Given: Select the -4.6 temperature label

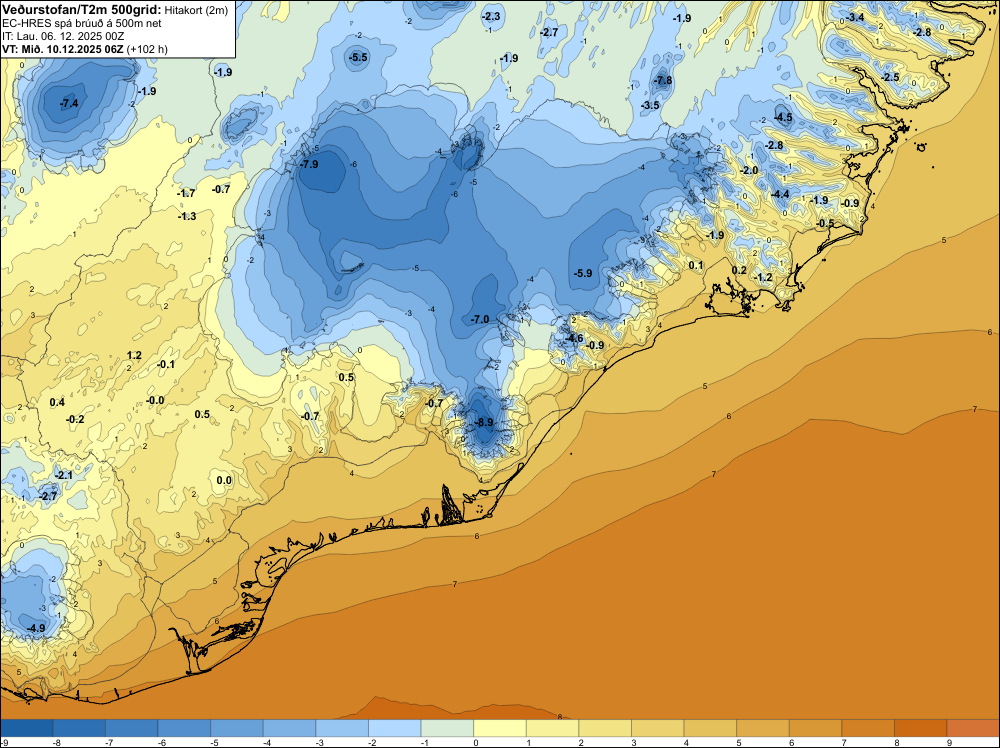Looking at the screenshot, I should coord(575,339).
